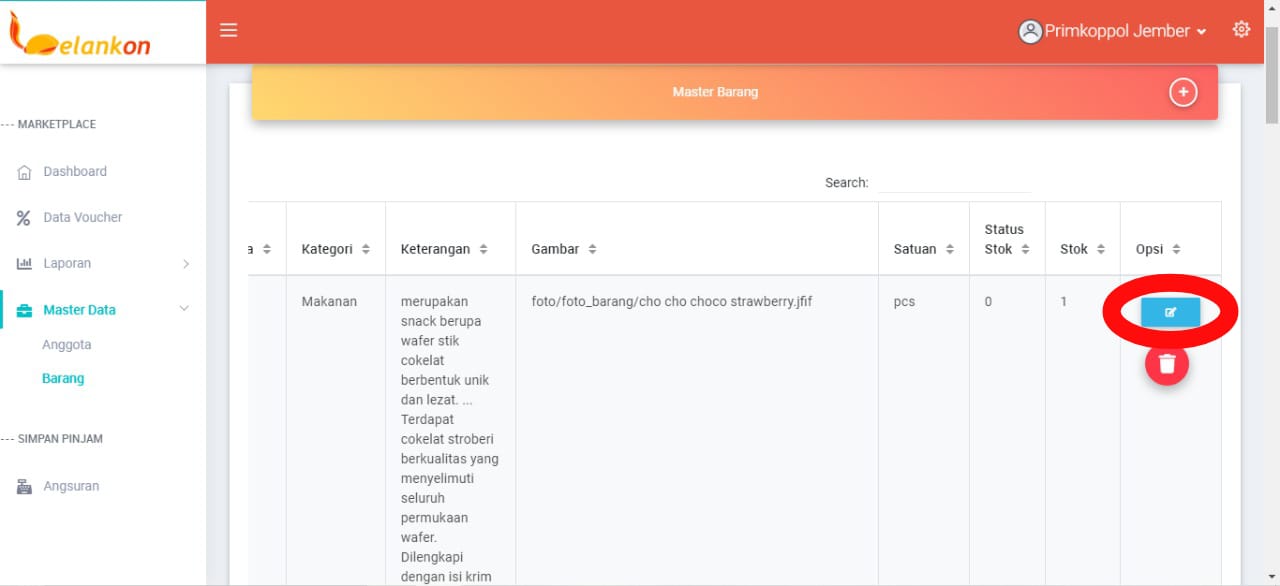Click the plus icon to add barang

click(1183, 92)
